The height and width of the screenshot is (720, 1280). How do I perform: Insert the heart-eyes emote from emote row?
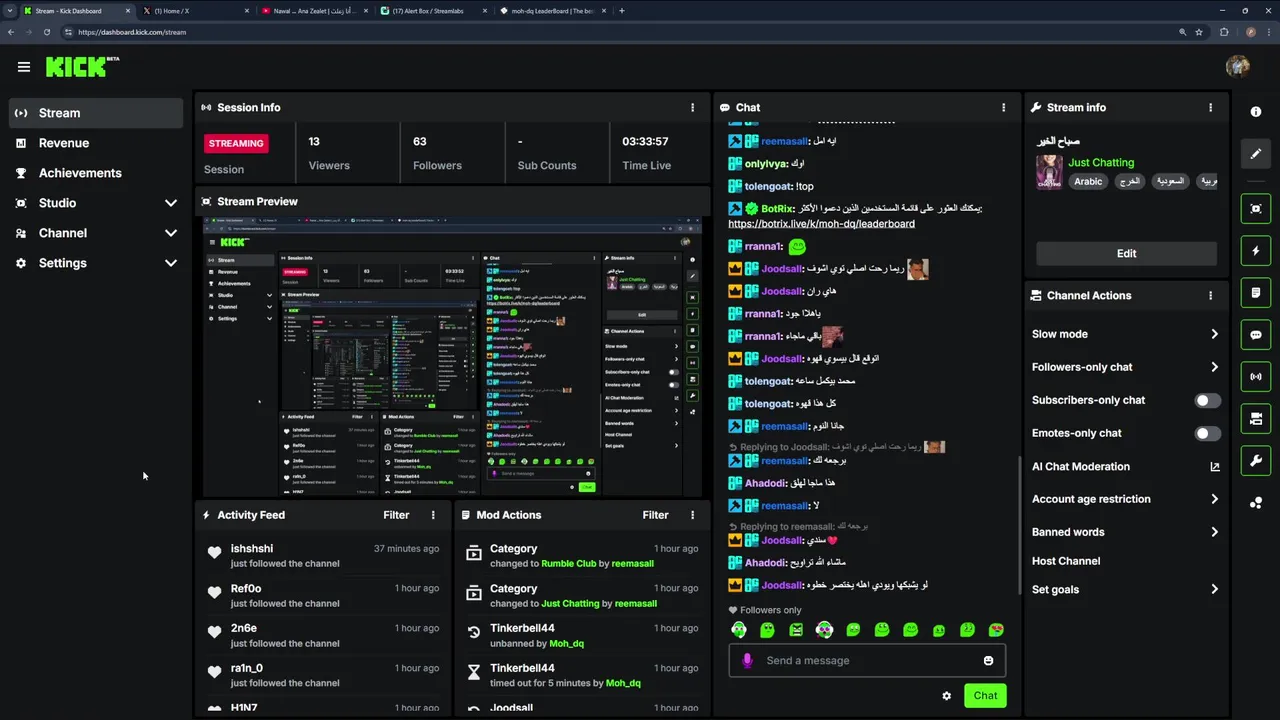click(x=996, y=630)
